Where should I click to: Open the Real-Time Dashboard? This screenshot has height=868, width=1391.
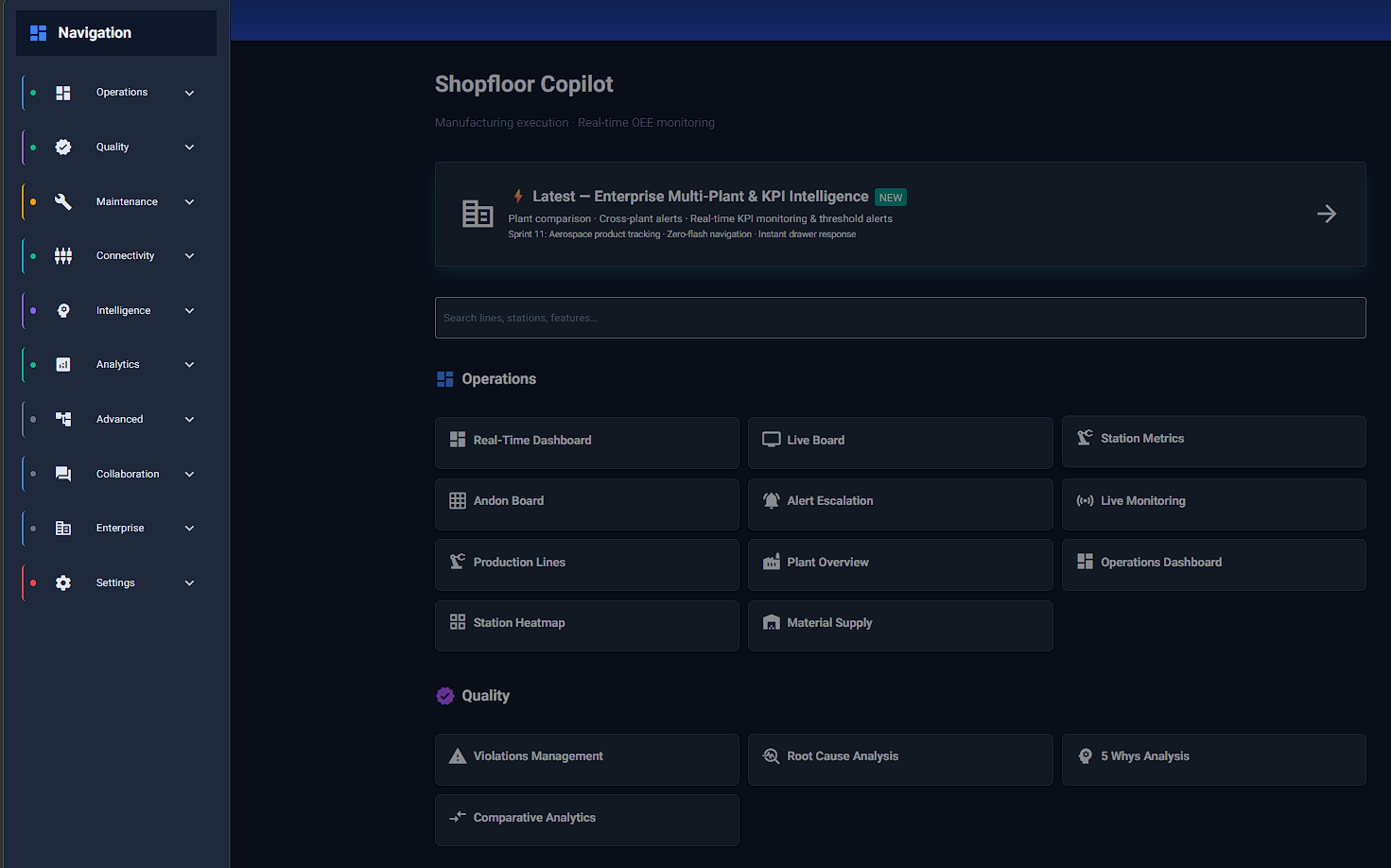click(x=586, y=443)
